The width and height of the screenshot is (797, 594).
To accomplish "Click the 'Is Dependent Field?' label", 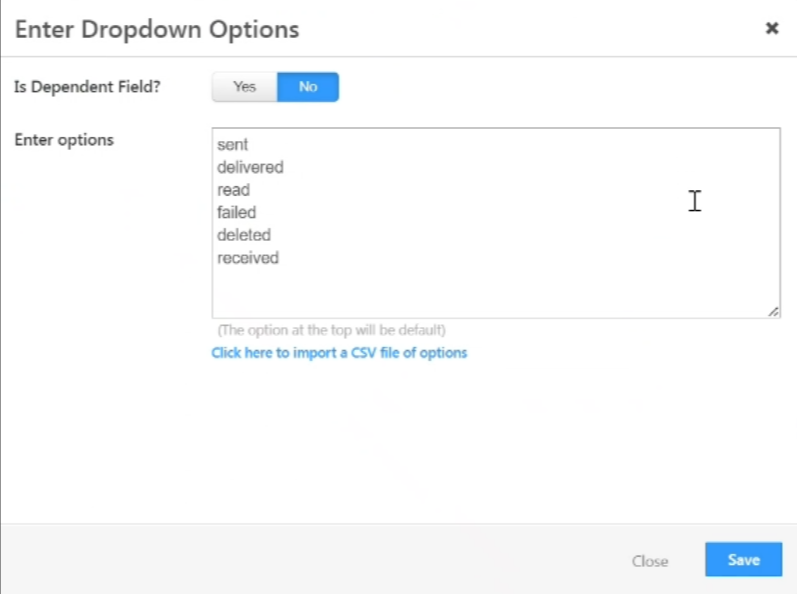I will [87, 87].
